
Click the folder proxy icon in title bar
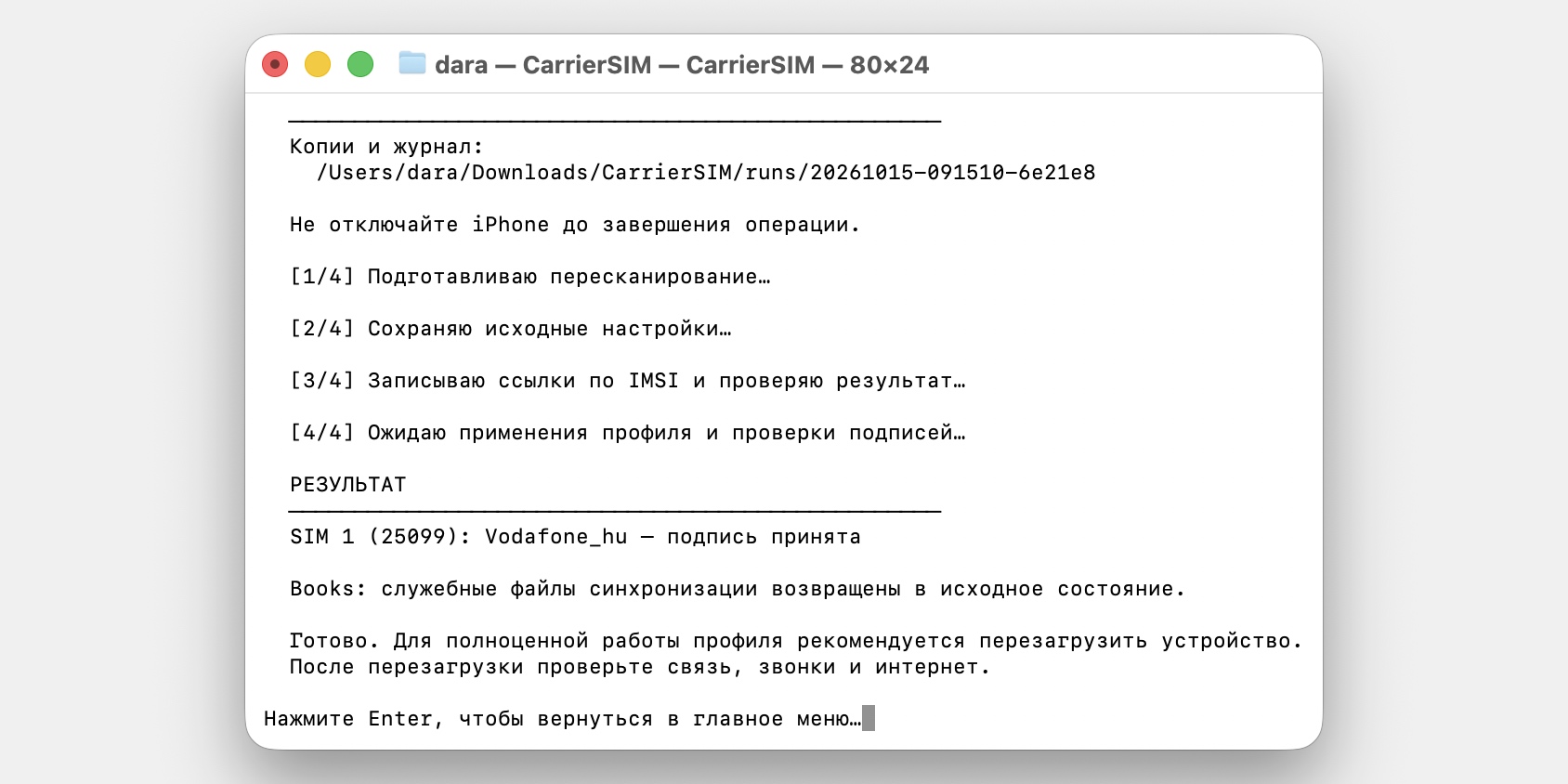pos(412,63)
